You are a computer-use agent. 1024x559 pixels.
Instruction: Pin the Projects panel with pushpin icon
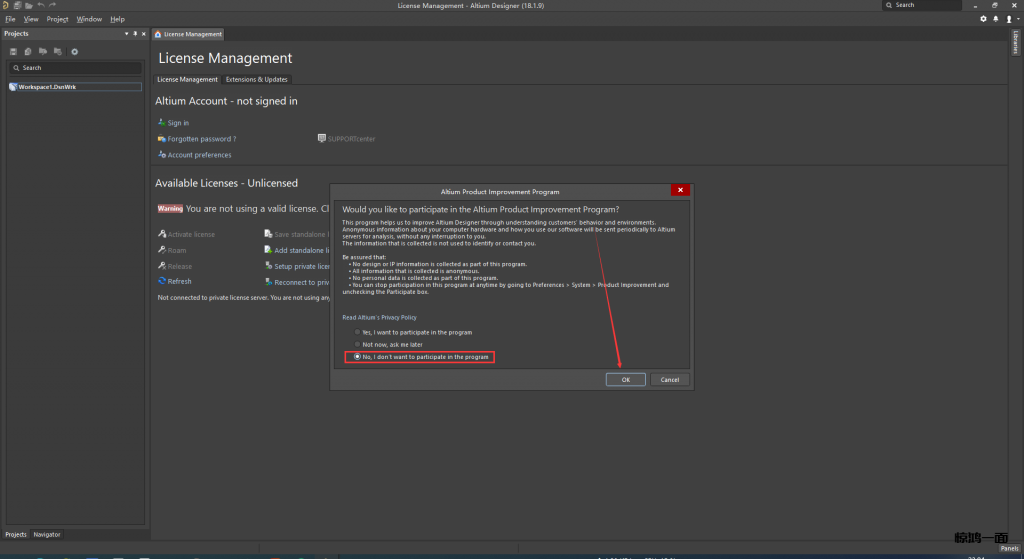[x=135, y=34]
